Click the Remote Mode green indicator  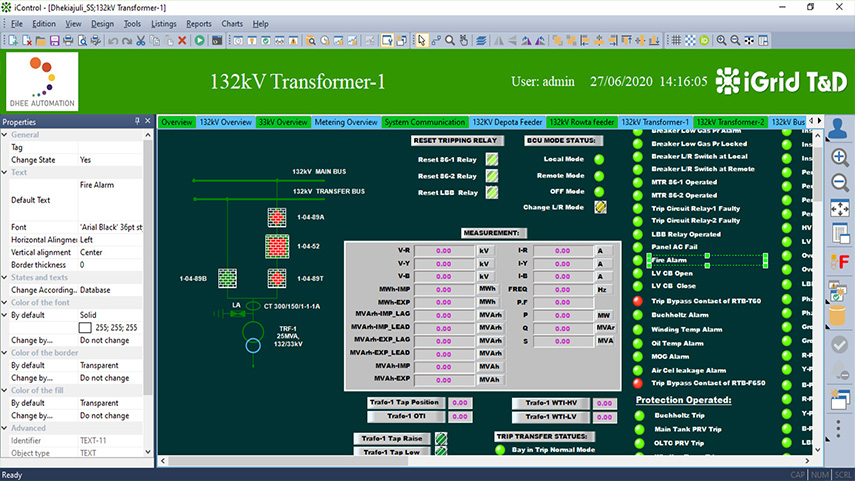(599, 176)
